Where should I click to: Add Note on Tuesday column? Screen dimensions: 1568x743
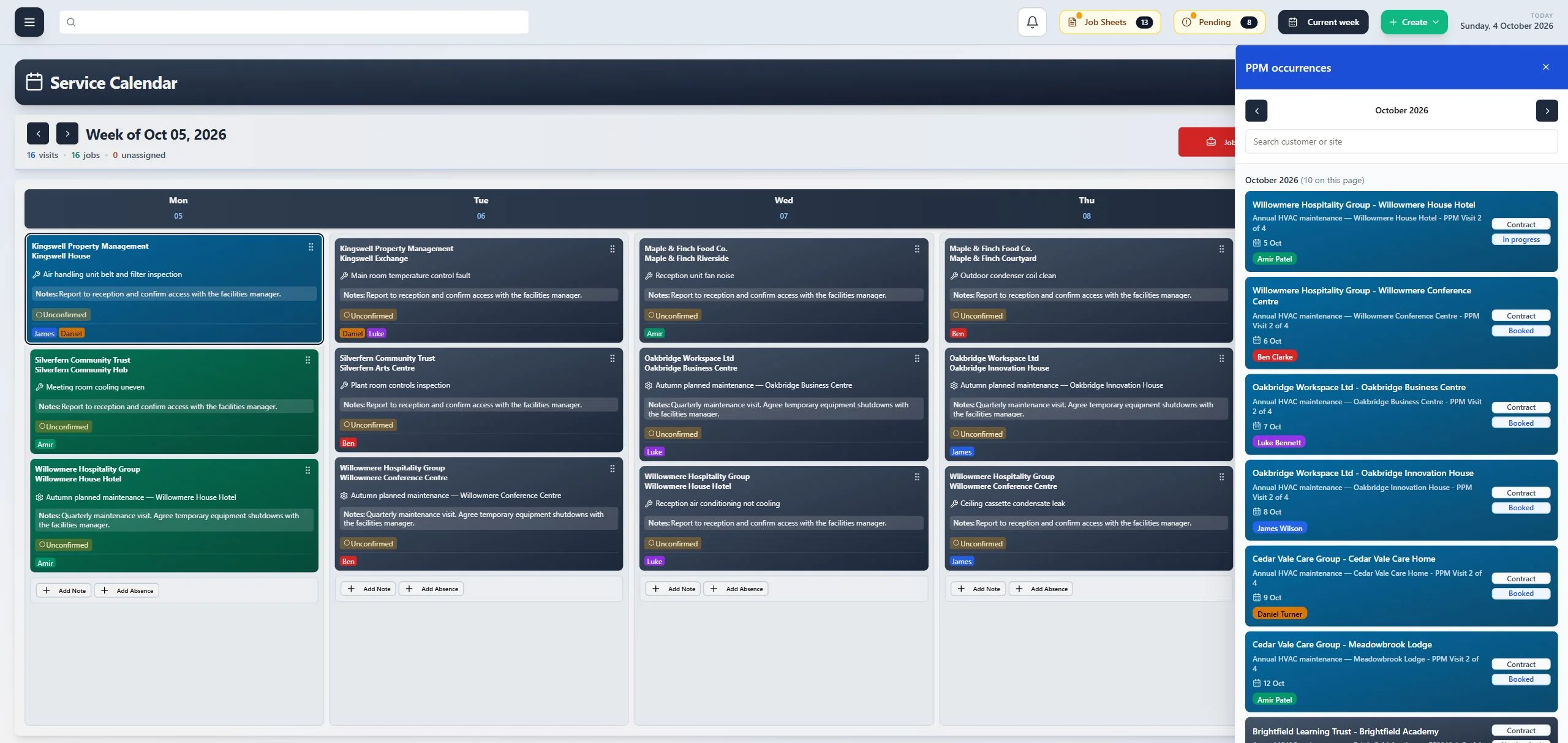[368, 589]
